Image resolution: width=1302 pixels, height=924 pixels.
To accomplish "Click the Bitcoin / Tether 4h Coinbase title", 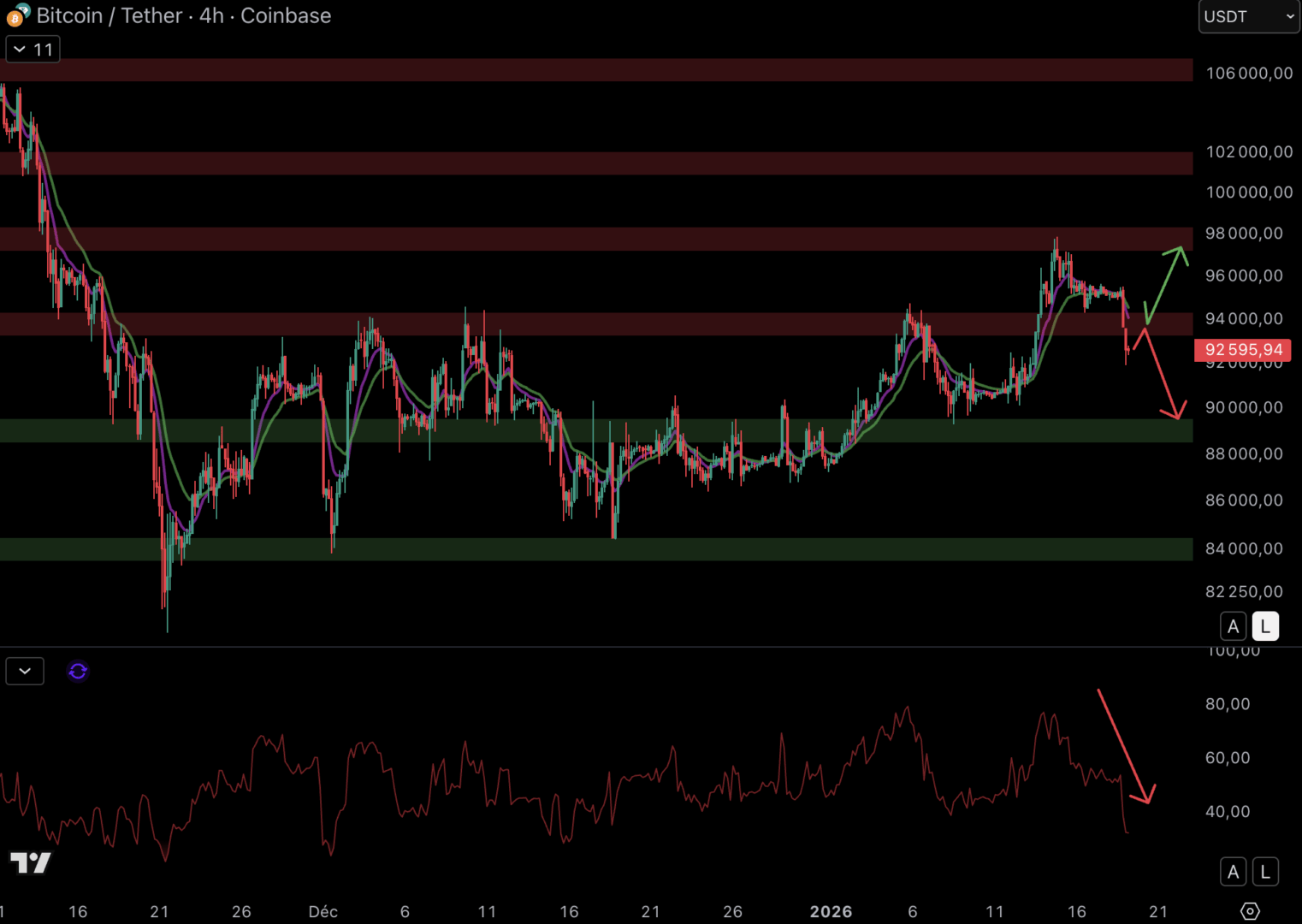I will [x=183, y=15].
